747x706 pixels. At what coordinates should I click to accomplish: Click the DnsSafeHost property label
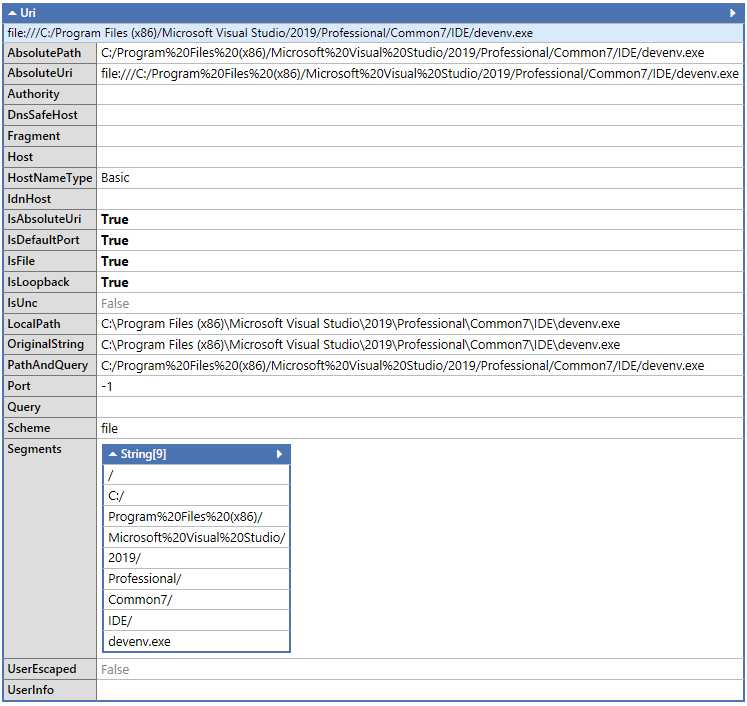point(42,115)
